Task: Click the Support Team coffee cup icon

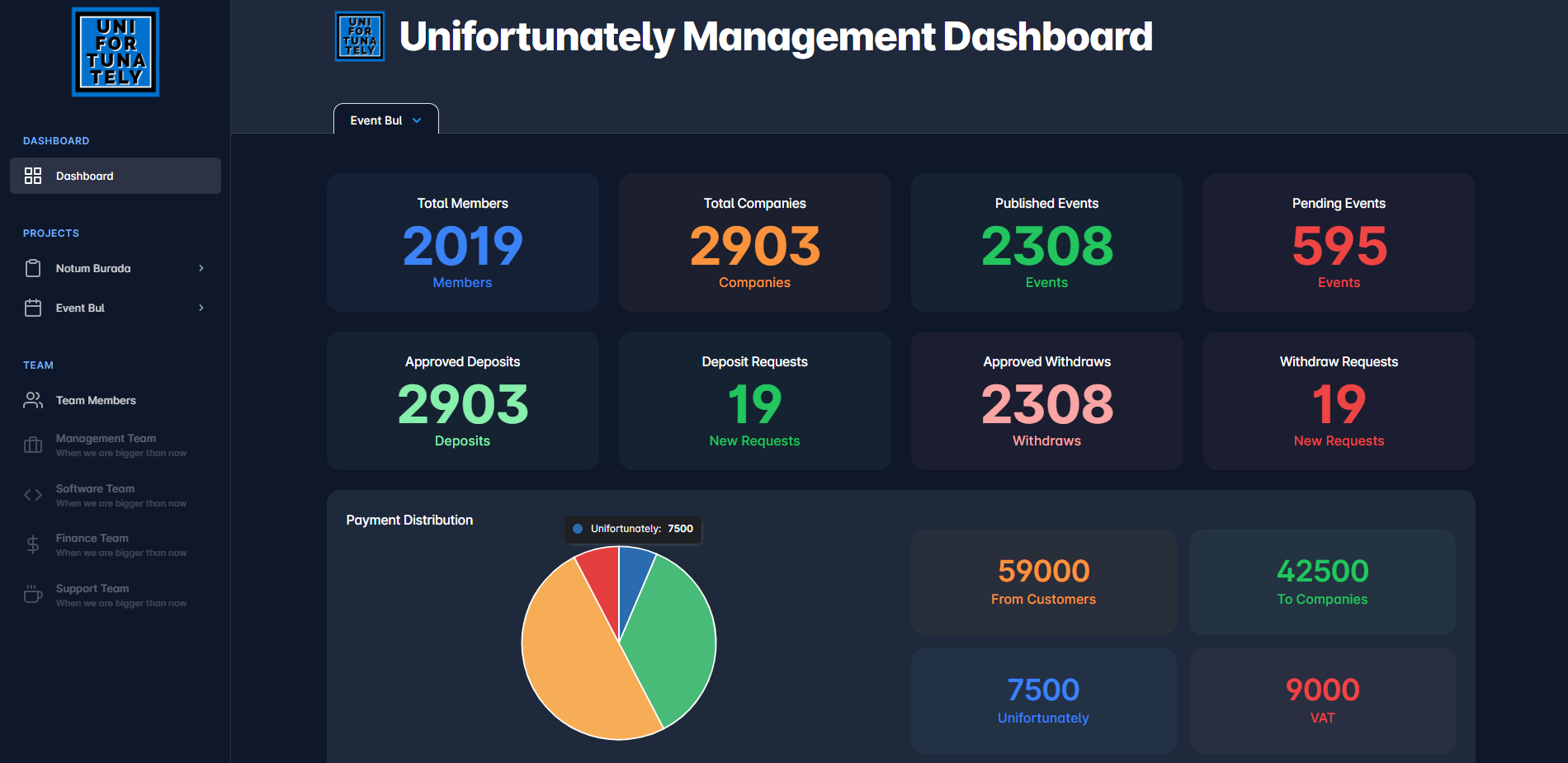Action: 33,595
